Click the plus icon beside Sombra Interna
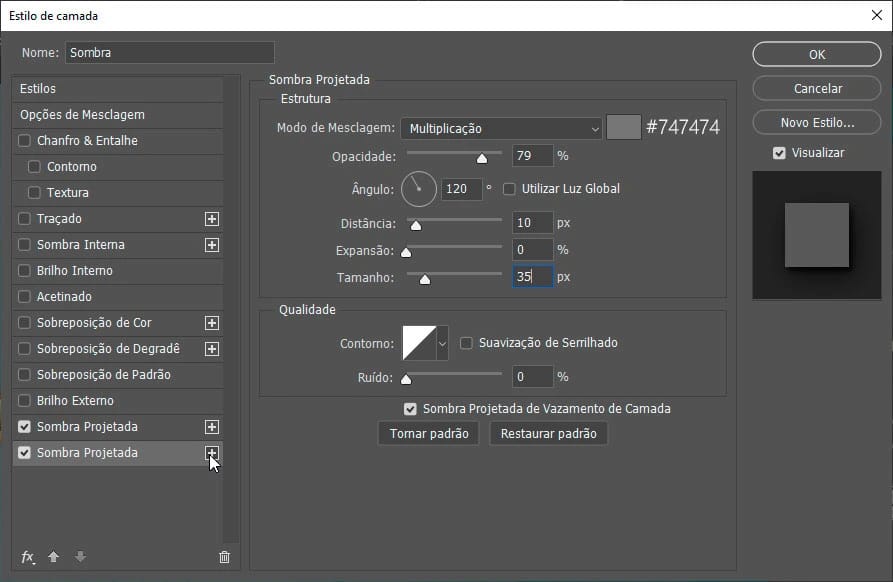The image size is (893, 582). click(212, 244)
